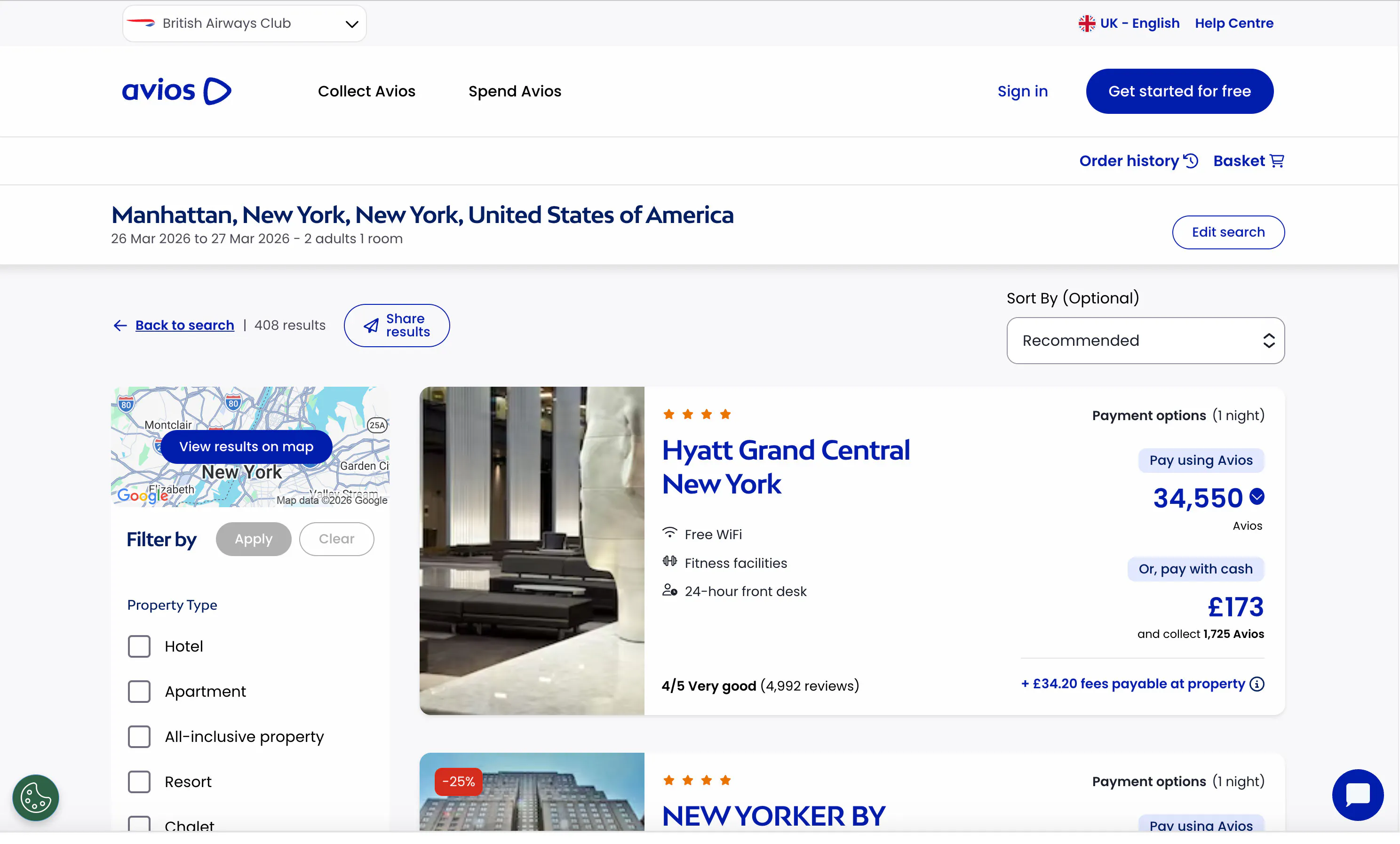1400x844 pixels.
Task: Tick the Hotel property type checkbox
Action: (x=139, y=646)
